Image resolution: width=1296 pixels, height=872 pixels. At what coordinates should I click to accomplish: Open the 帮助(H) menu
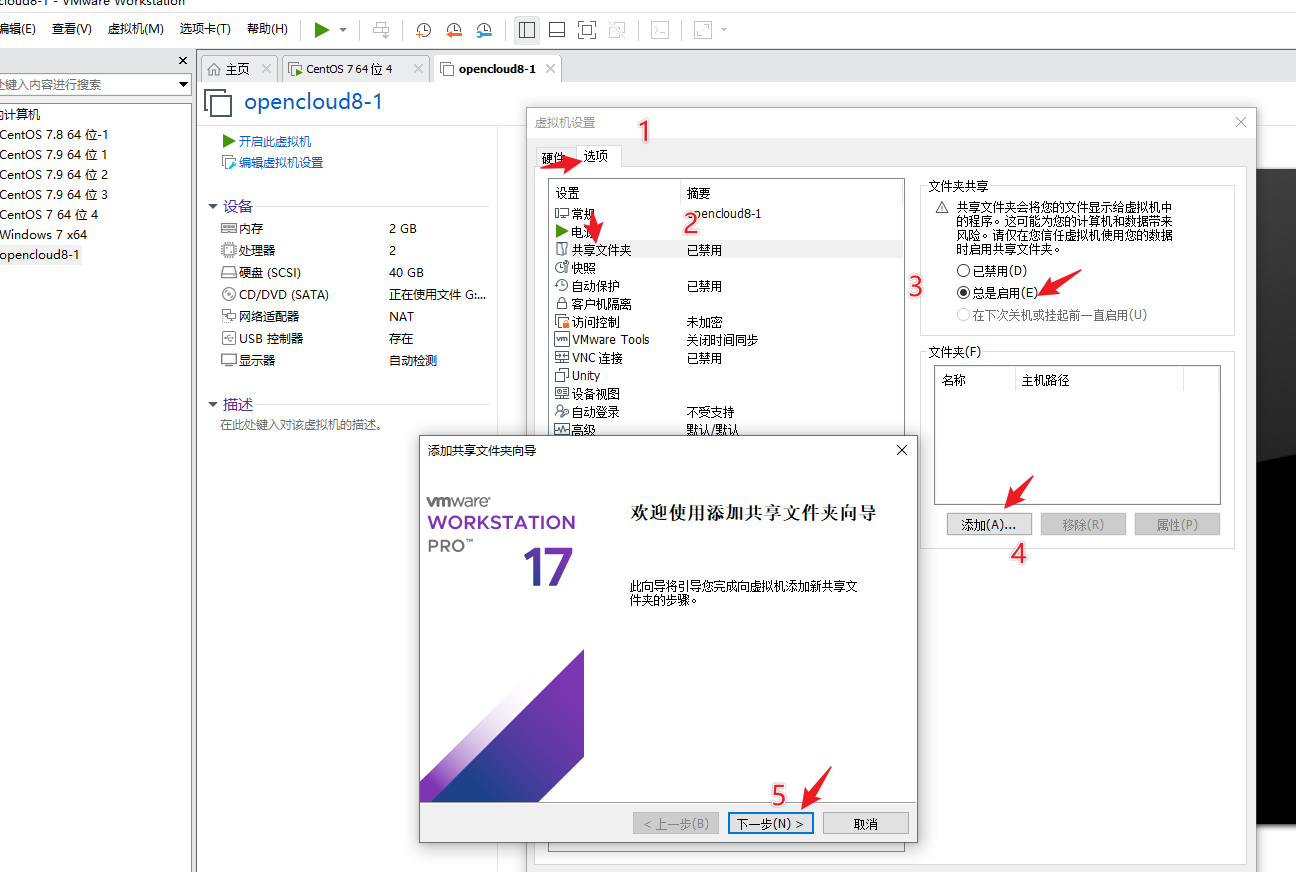(267, 29)
